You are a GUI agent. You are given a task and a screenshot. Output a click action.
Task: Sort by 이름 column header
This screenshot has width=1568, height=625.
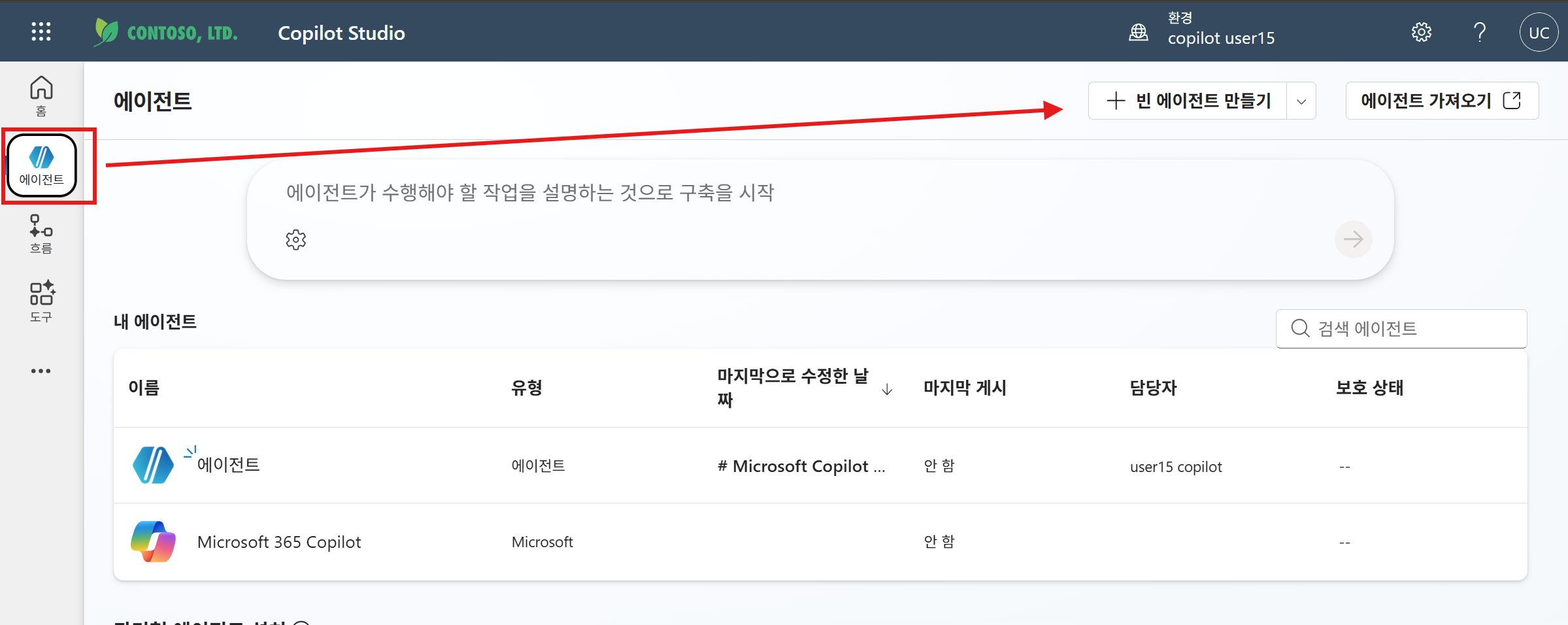click(144, 388)
